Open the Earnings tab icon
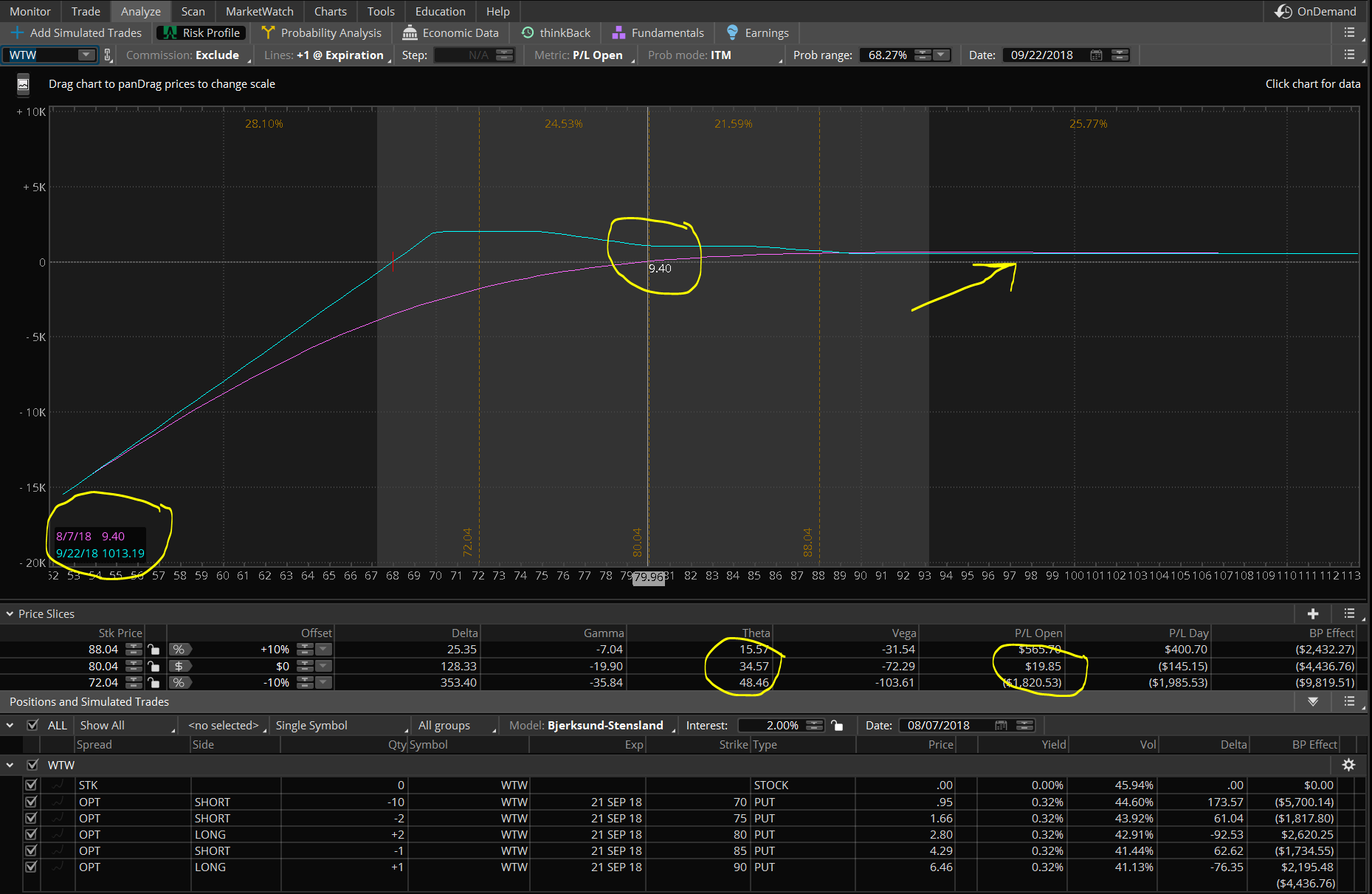 point(732,32)
